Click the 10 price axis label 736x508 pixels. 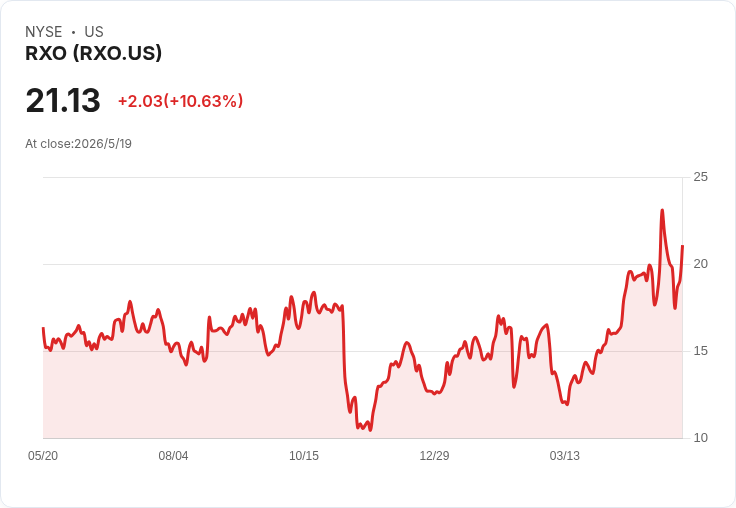pyautogui.click(x=700, y=438)
